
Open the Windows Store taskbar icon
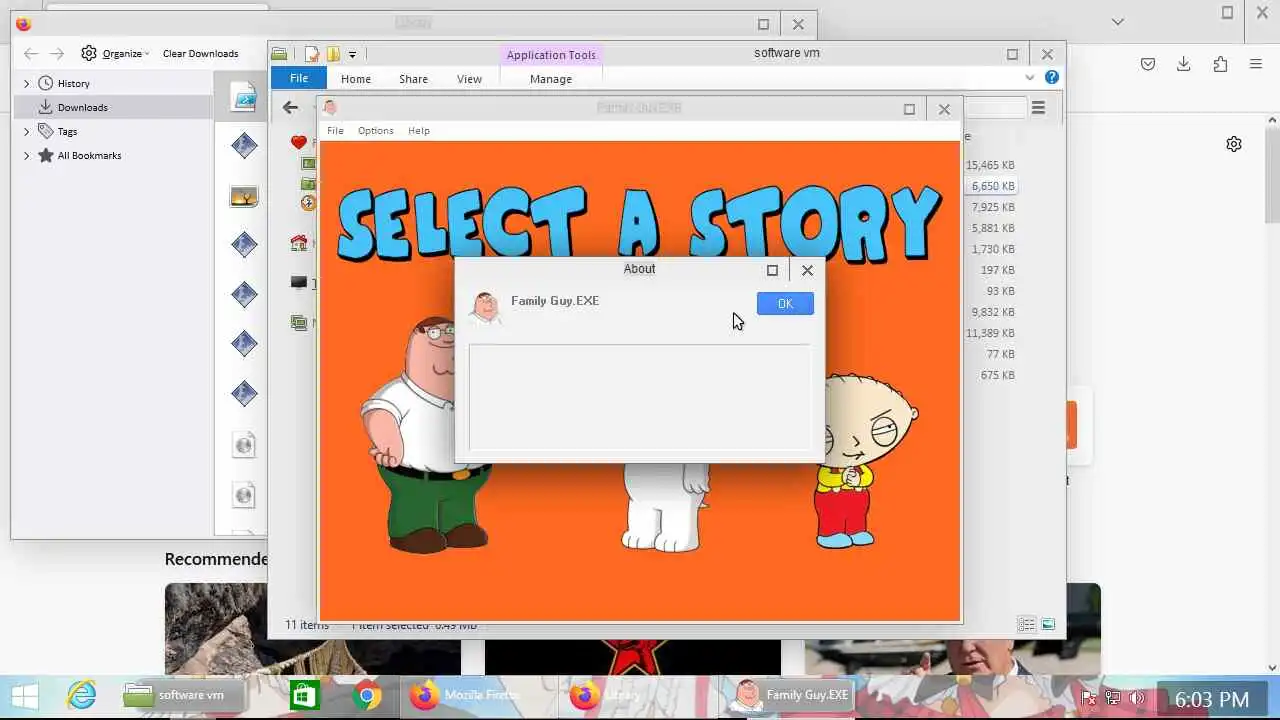303,696
